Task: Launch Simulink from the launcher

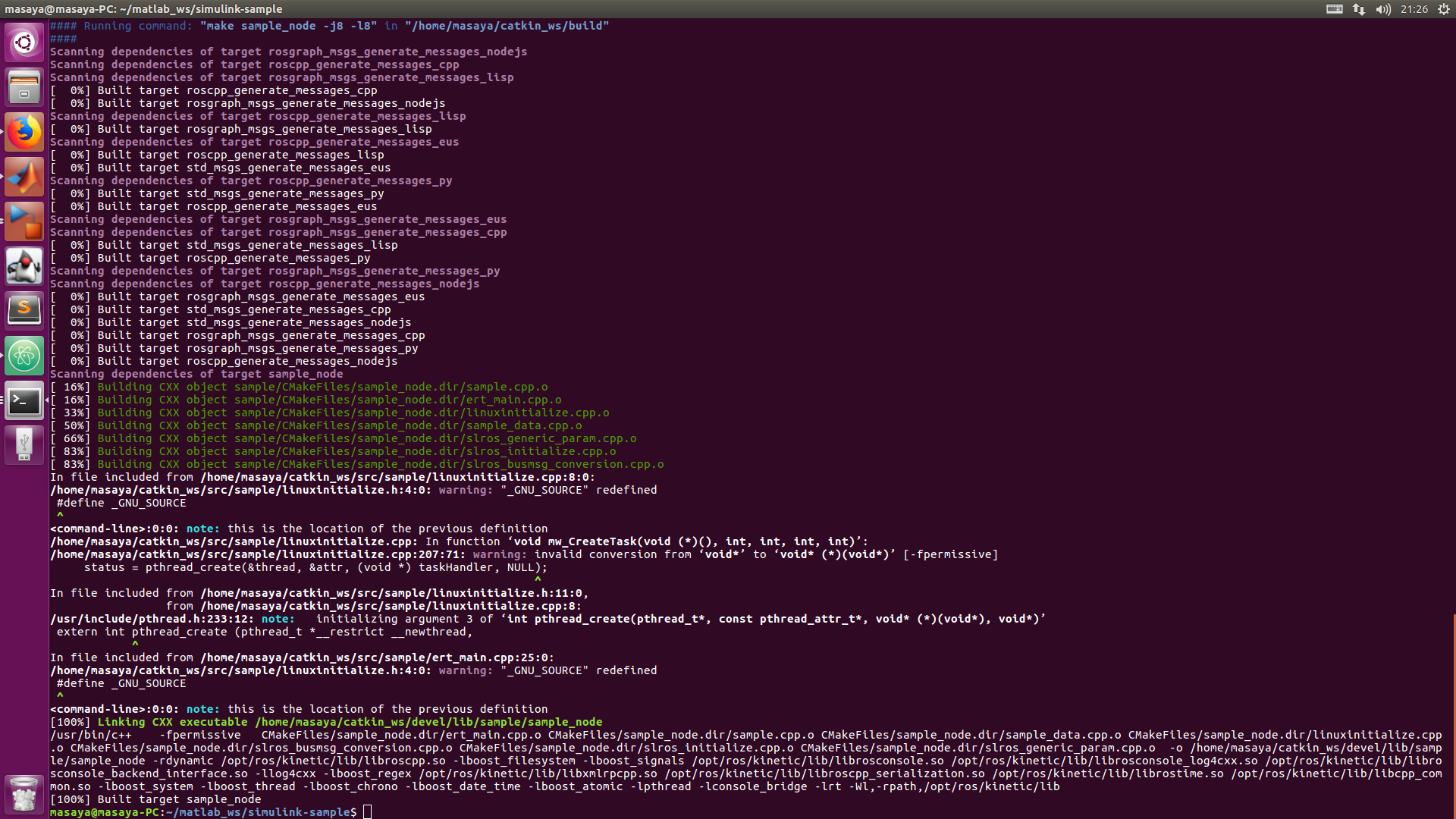Action: (24, 222)
